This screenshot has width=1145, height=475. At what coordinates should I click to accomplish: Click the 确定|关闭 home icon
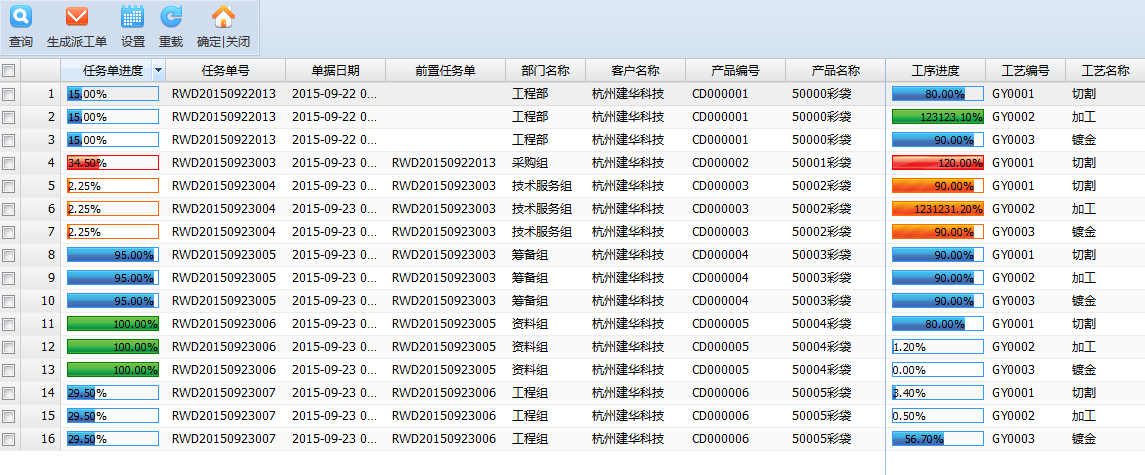click(x=223, y=17)
